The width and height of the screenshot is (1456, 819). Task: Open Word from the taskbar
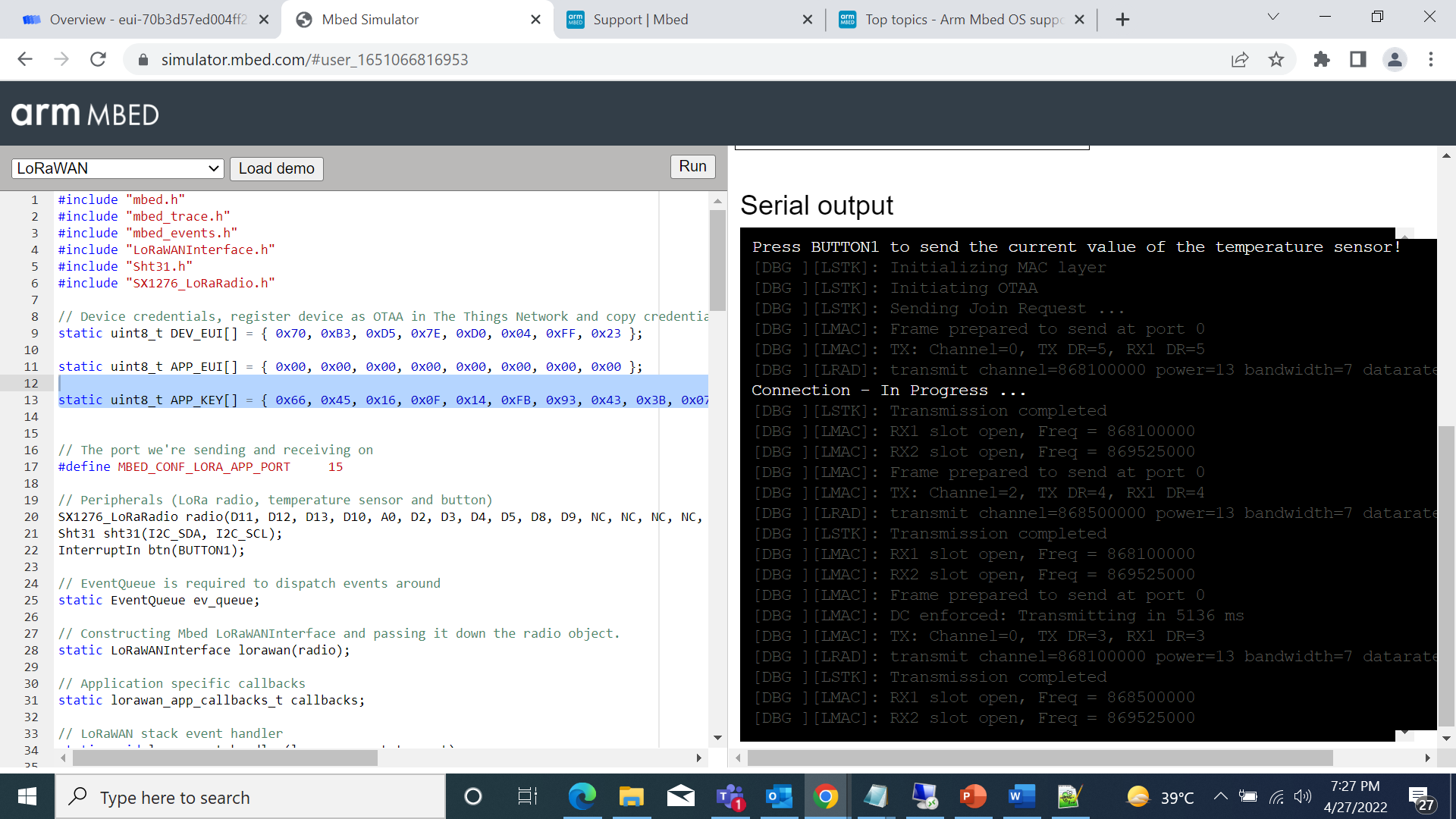(1021, 797)
